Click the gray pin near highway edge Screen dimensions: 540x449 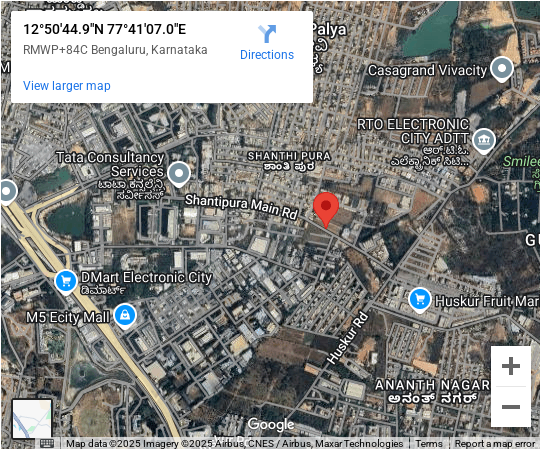7,192
